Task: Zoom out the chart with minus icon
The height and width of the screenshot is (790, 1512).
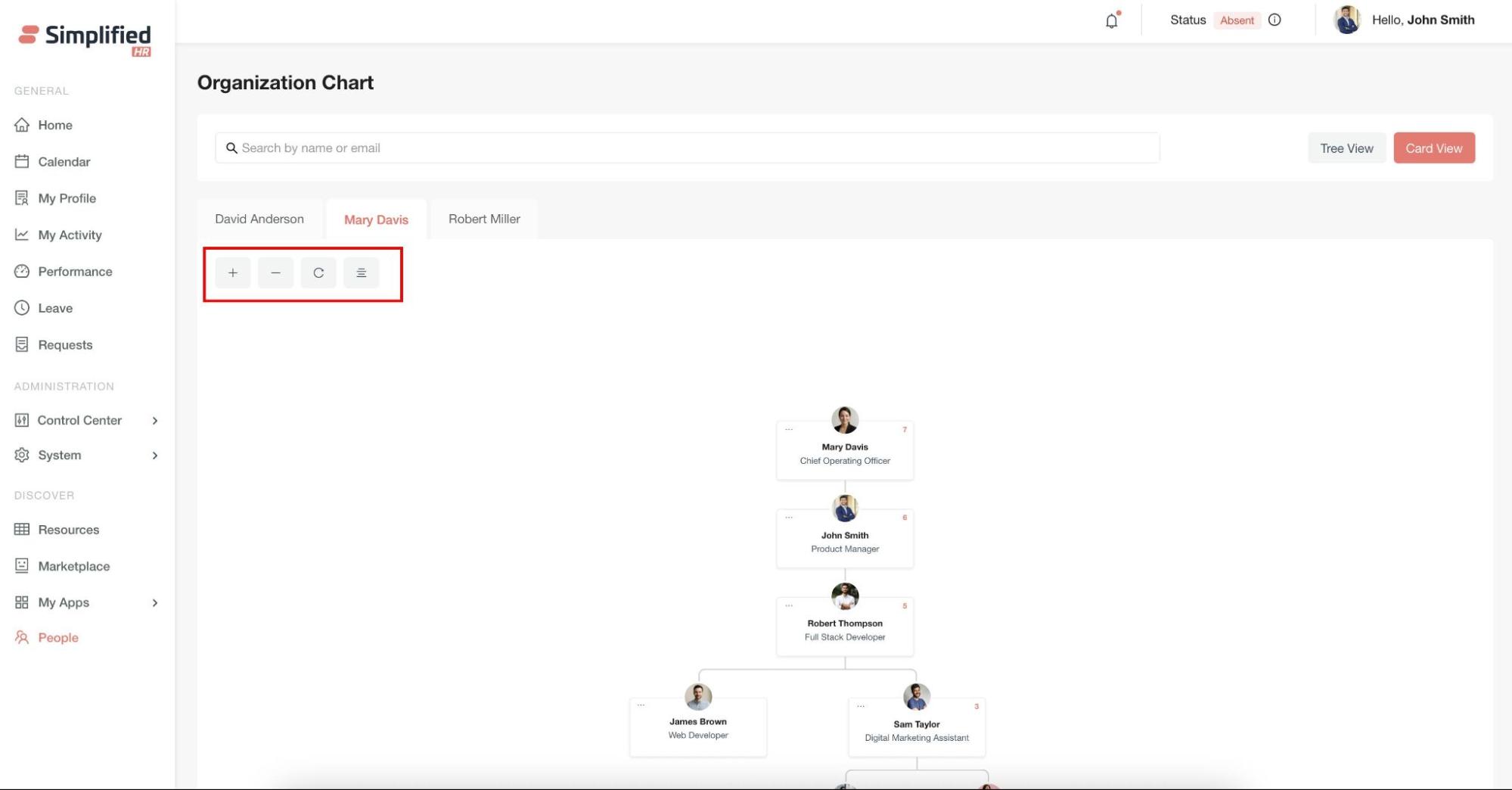Action: [275, 273]
